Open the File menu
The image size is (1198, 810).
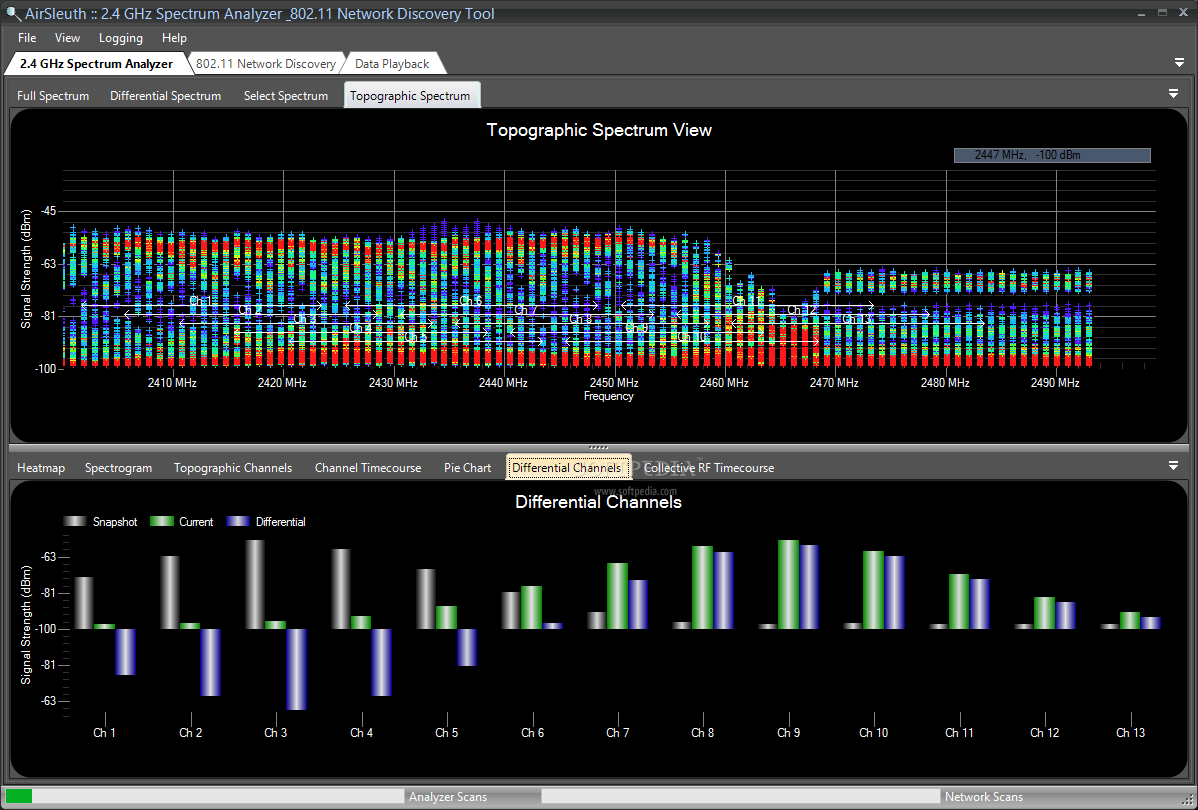tap(27, 37)
